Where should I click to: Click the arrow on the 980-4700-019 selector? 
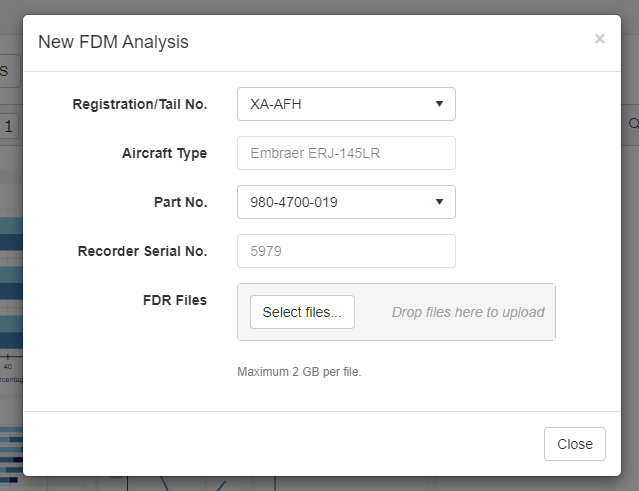pyautogui.click(x=439, y=202)
